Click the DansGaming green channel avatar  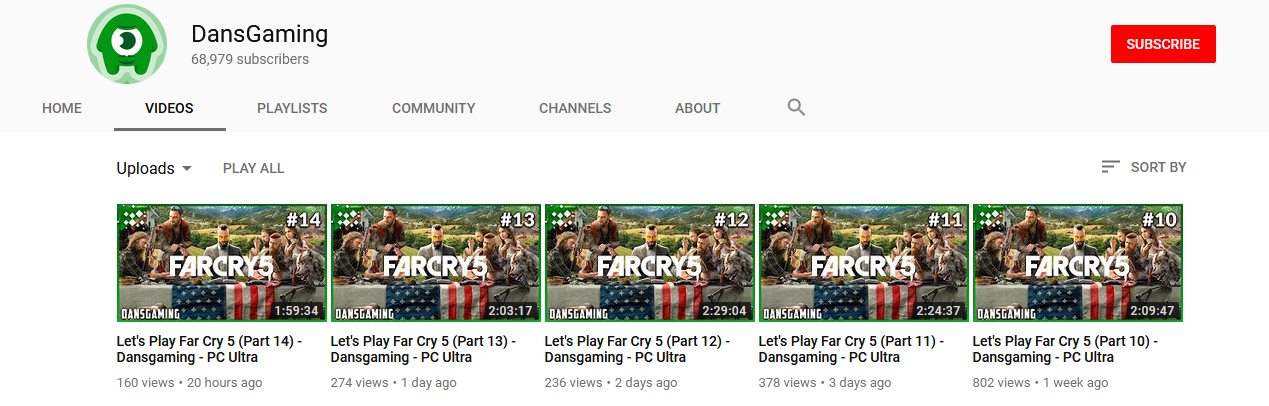click(x=126, y=43)
